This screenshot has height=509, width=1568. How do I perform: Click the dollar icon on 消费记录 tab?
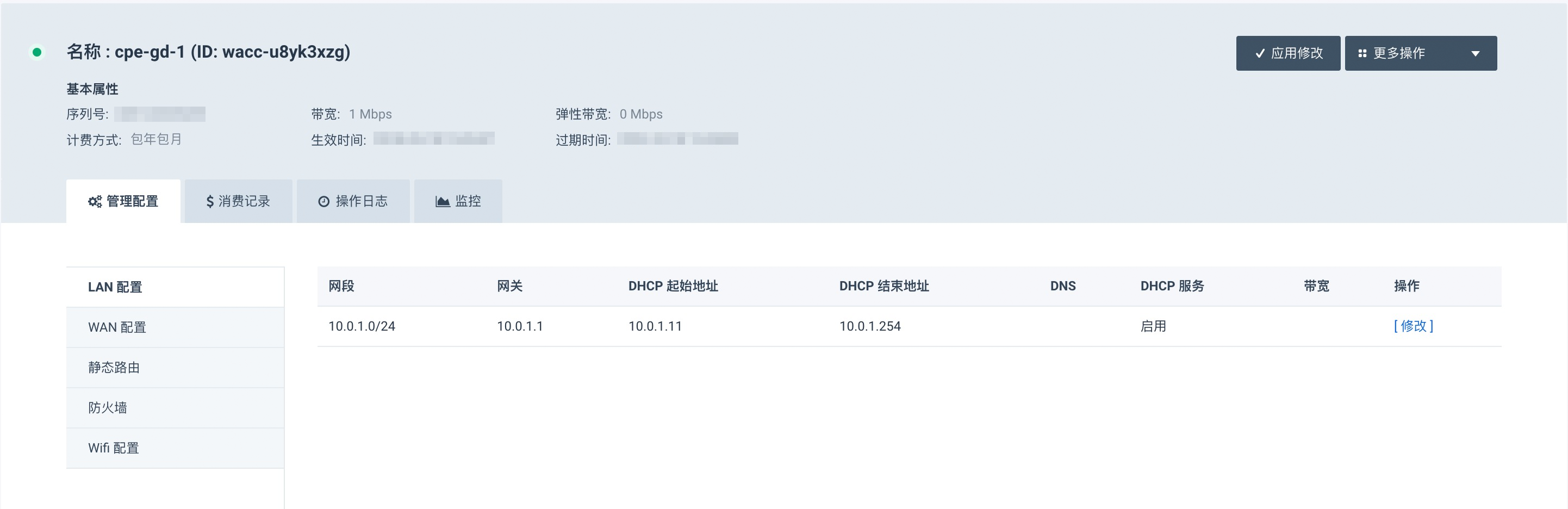point(209,202)
